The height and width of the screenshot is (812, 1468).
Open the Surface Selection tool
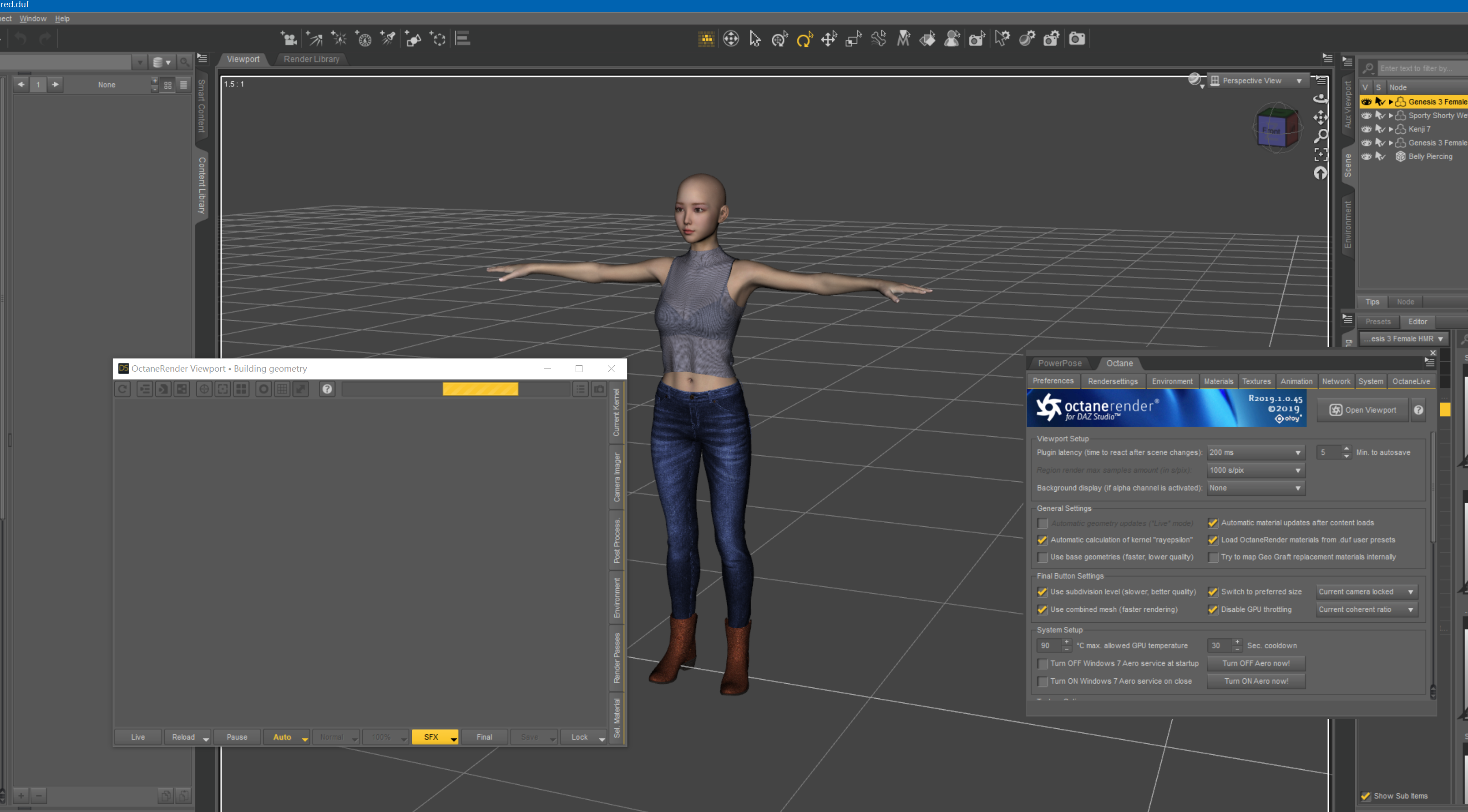click(x=927, y=39)
